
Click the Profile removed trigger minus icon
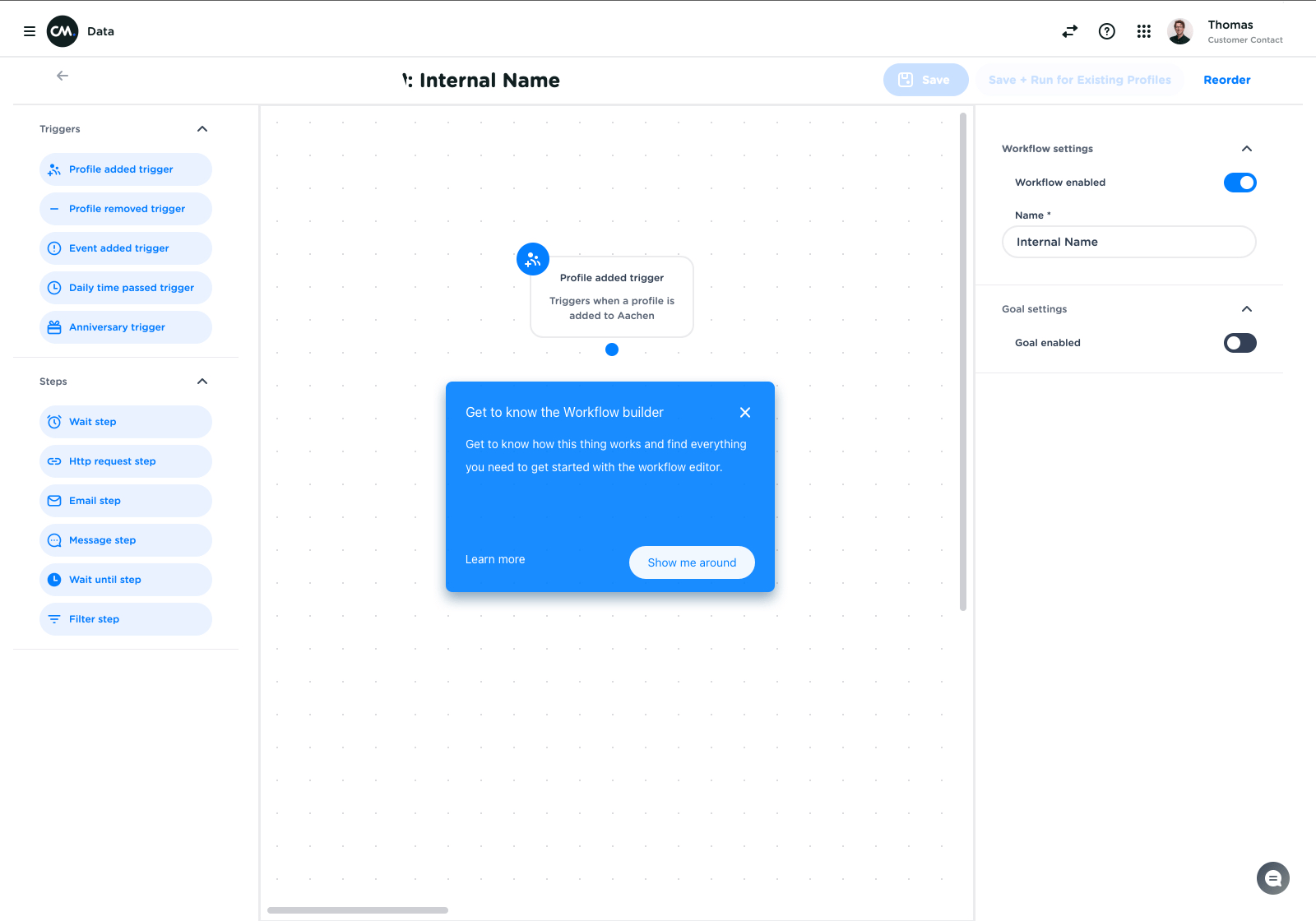tap(54, 209)
